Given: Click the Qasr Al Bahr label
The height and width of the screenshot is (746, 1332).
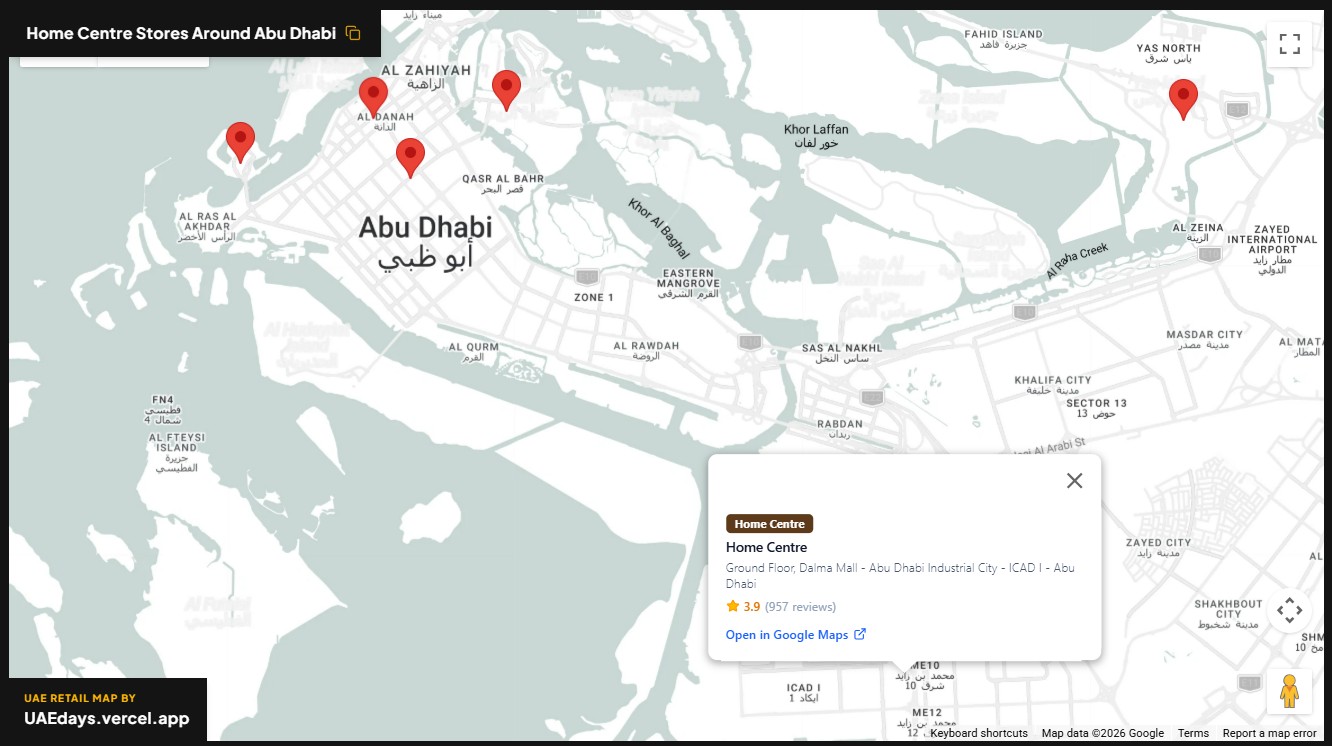Looking at the screenshot, I should pyautogui.click(x=503, y=184).
